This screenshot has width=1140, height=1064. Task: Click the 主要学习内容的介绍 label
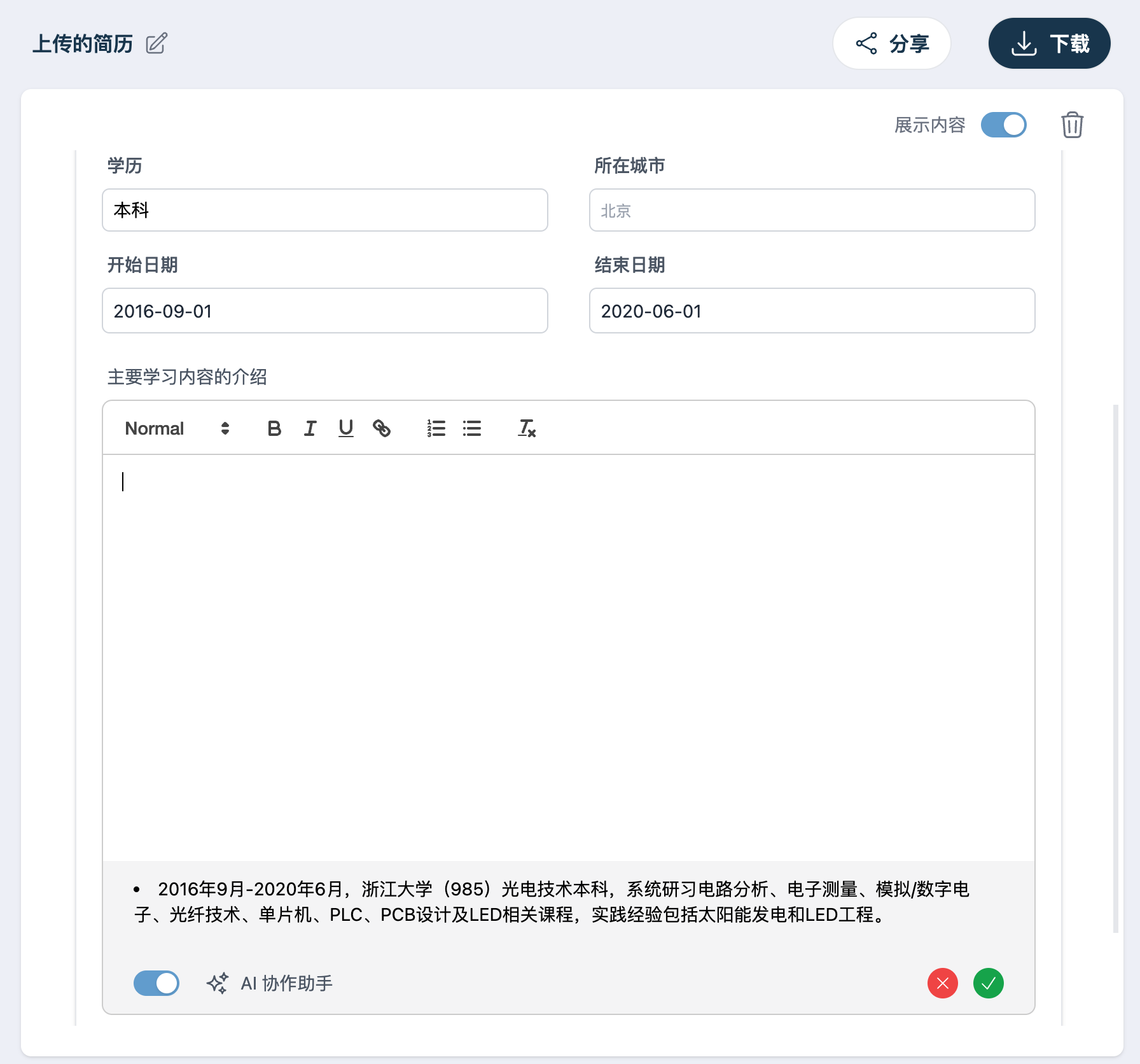coord(187,377)
